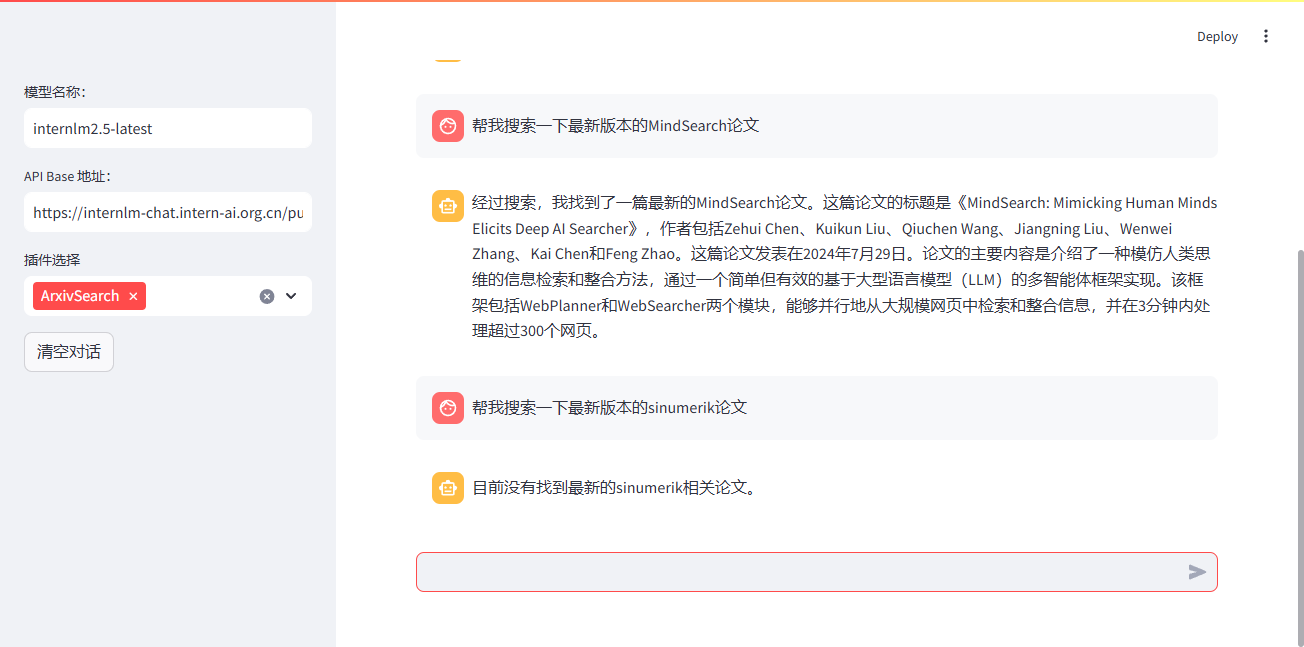Click the API Base 地址 label
Image resolution: width=1304 pixels, height=647 pixels.
pos(67,176)
